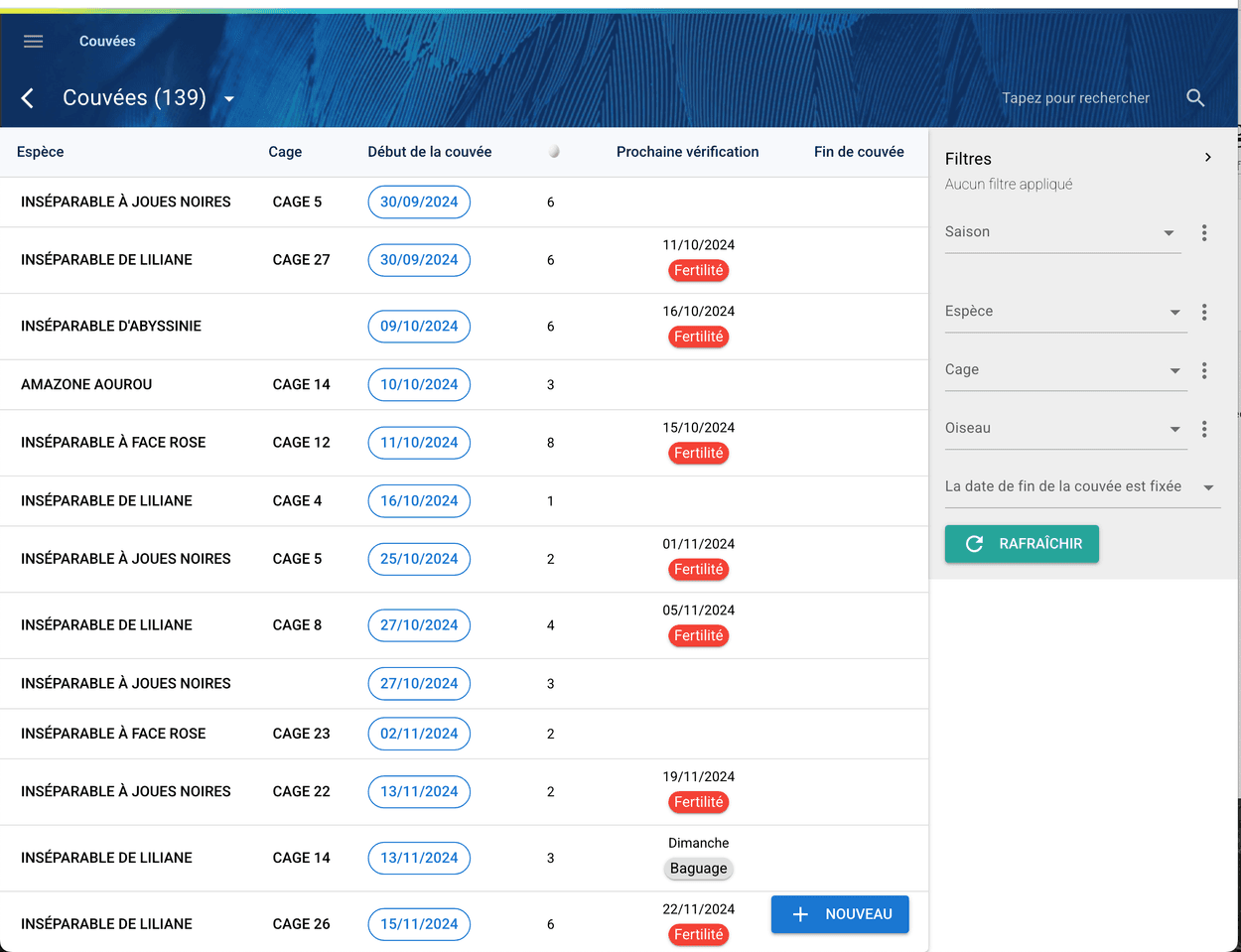The width and height of the screenshot is (1241, 952).
Task: Open the Cage filter three-dot menu
Action: (x=1204, y=370)
